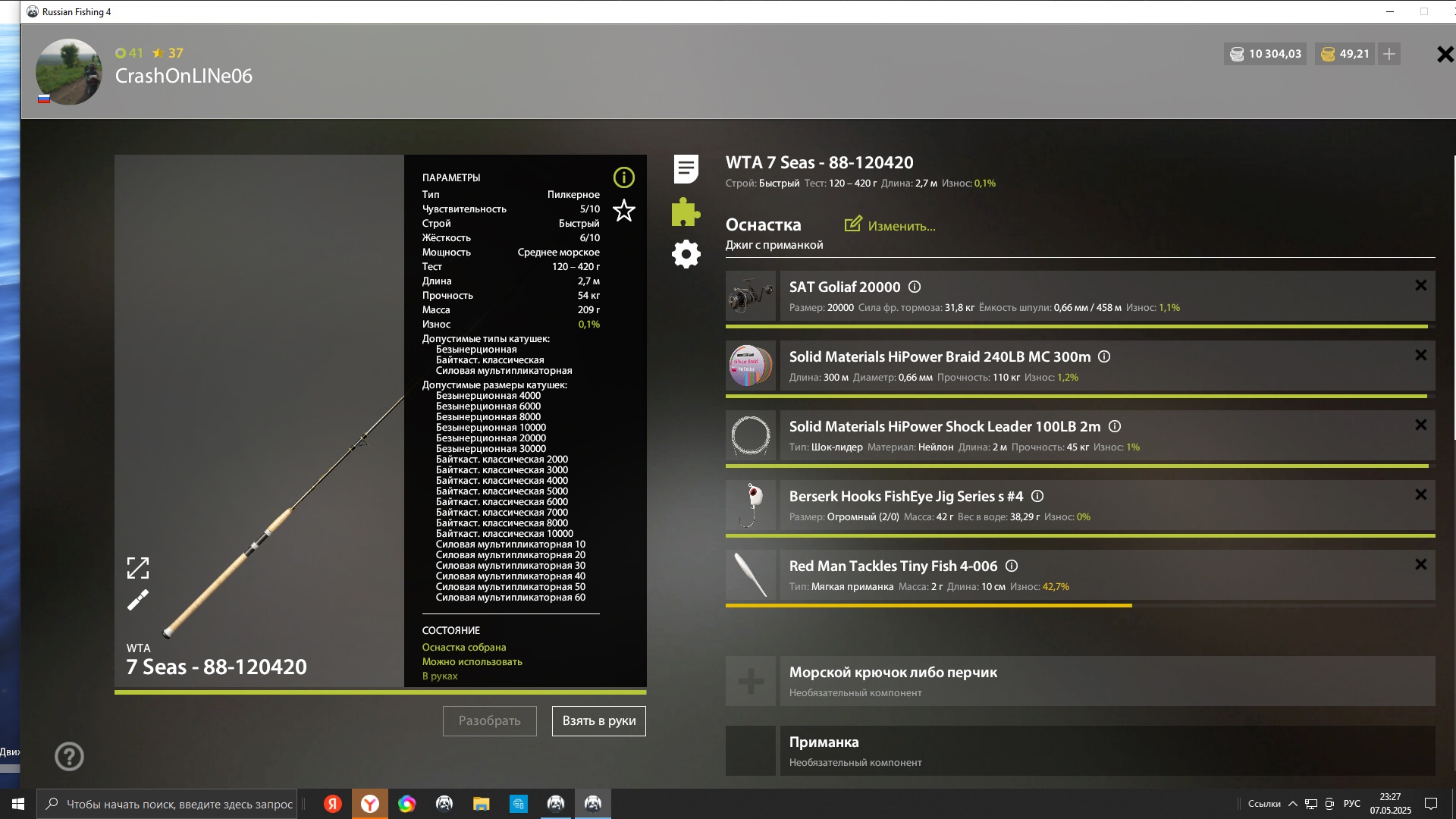Remove Berserk Hooks FishEye jig head
Screen dimensions: 1456x819
[1420, 494]
